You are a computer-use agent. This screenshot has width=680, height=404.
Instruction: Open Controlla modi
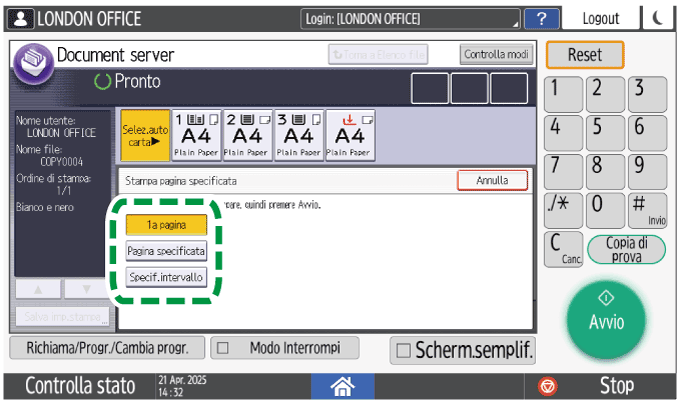(496, 55)
